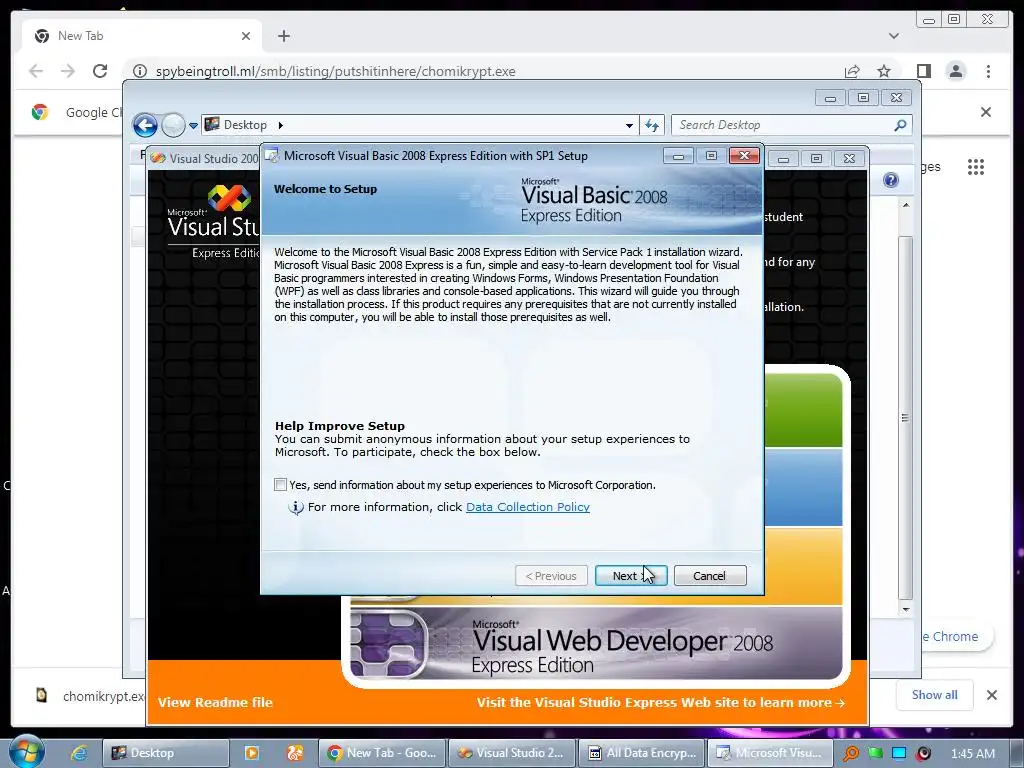The image size is (1024, 768).
Task: Go forward in Chrome
Action: pyautogui.click(x=68, y=71)
